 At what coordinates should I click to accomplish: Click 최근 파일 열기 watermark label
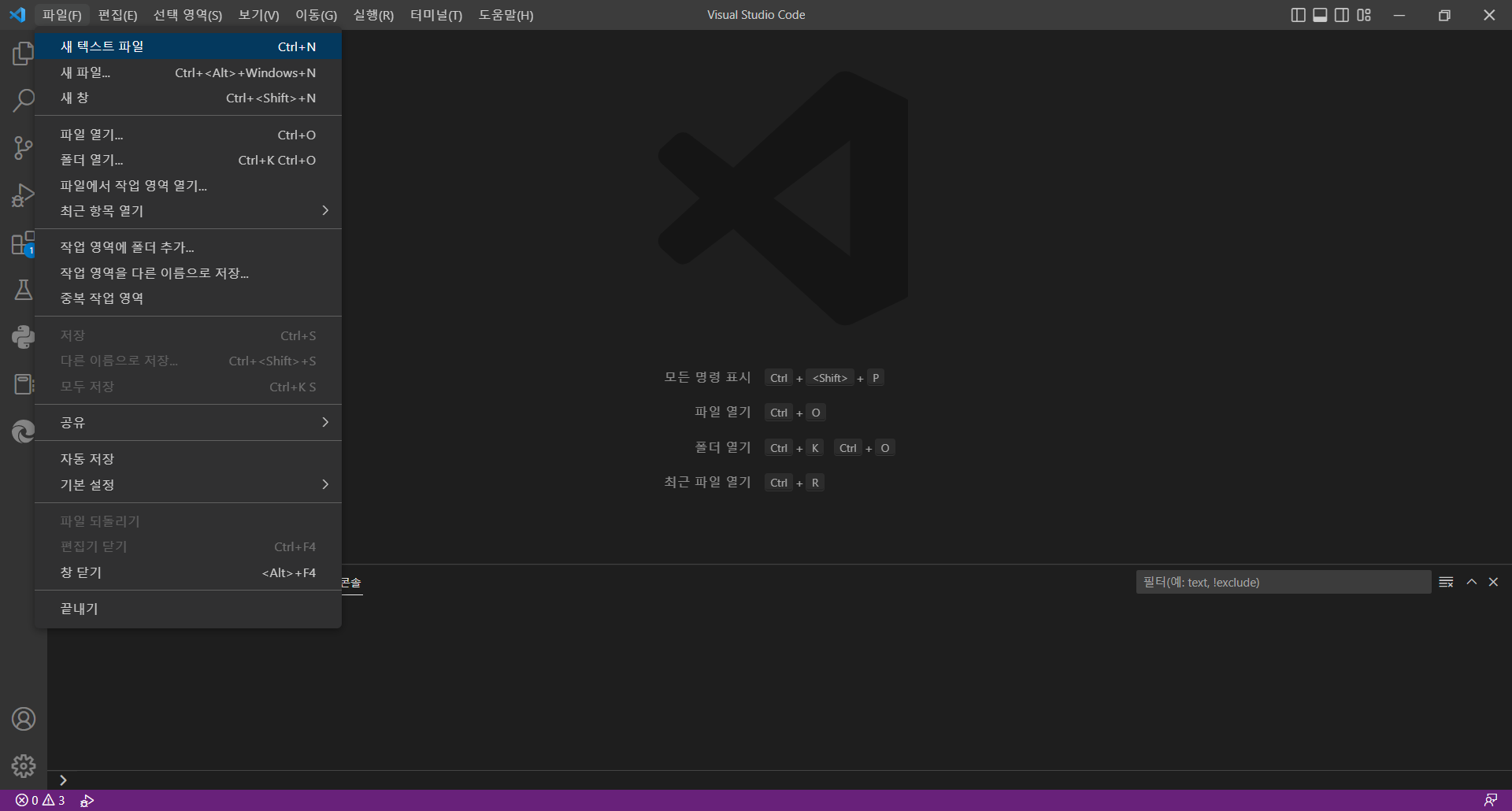click(x=707, y=482)
